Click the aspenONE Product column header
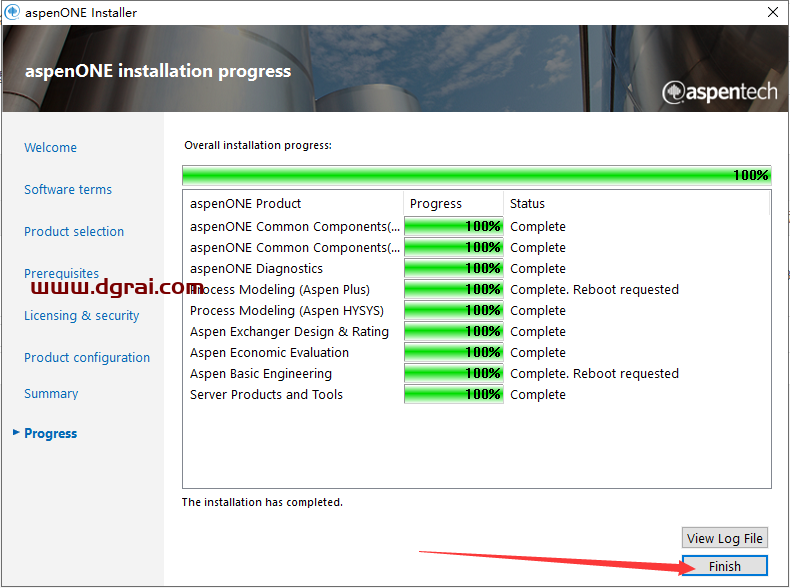 coord(245,204)
